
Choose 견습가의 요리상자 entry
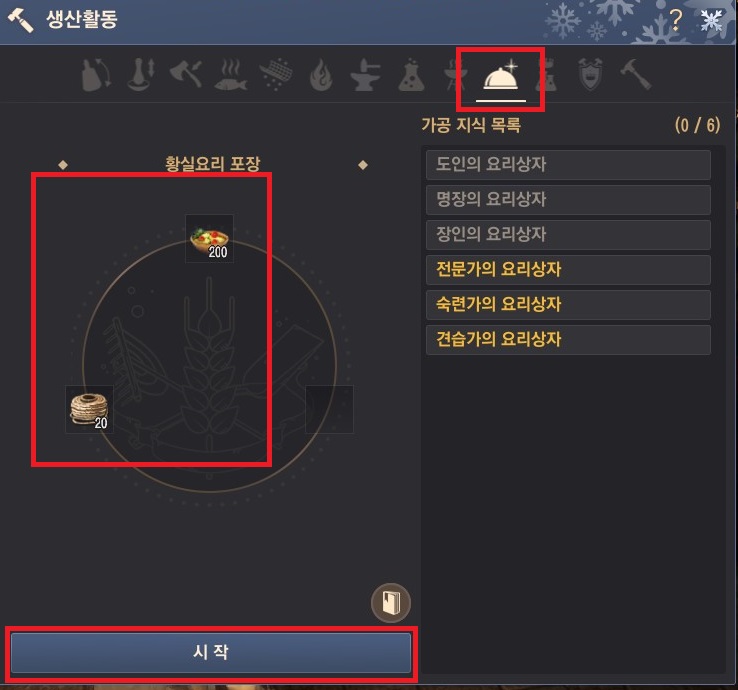coord(568,339)
